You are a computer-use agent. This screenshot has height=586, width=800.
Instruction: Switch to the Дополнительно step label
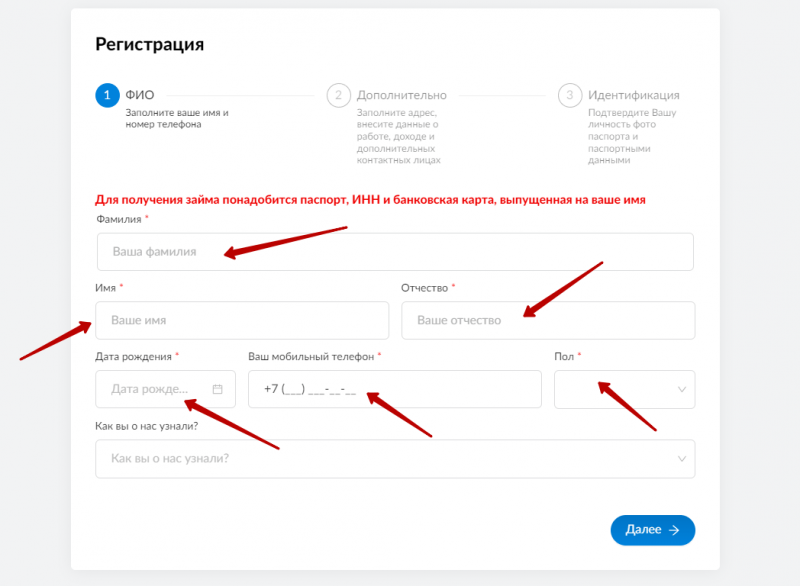[402, 95]
